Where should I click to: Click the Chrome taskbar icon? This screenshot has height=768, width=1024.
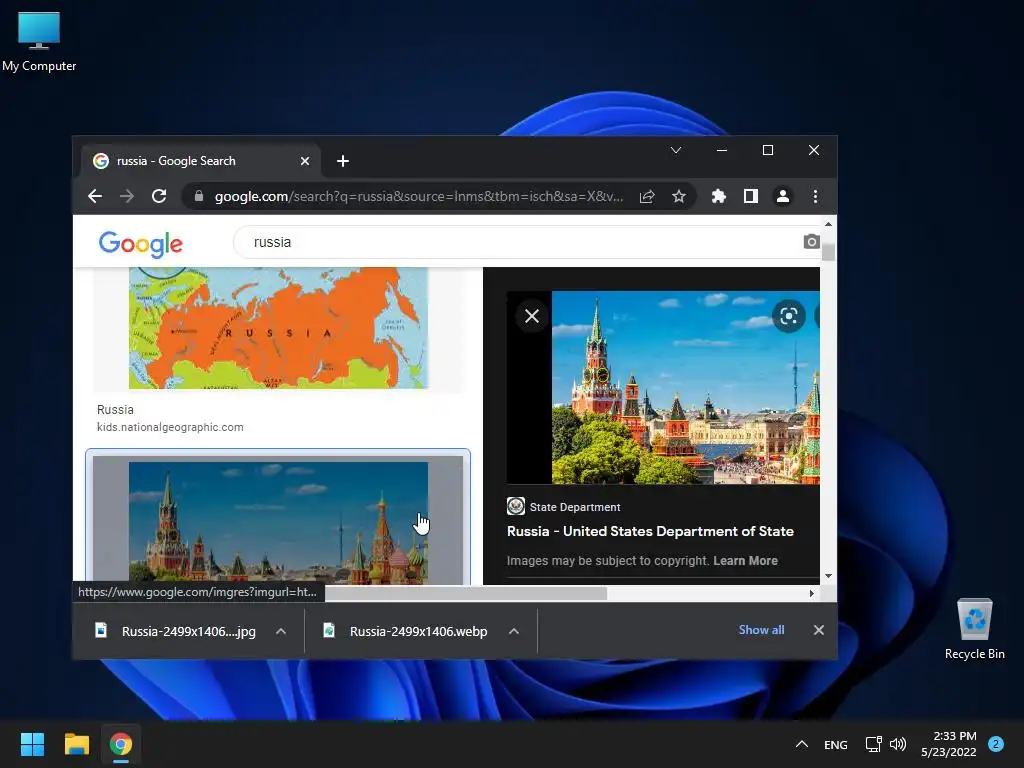pos(121,744)
